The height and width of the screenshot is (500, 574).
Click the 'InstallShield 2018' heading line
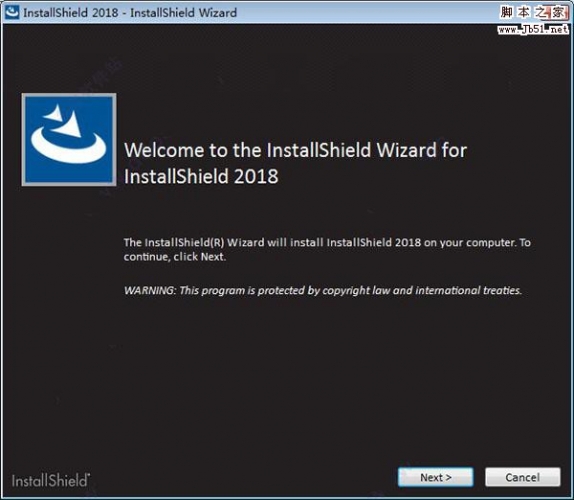[201, 176]
